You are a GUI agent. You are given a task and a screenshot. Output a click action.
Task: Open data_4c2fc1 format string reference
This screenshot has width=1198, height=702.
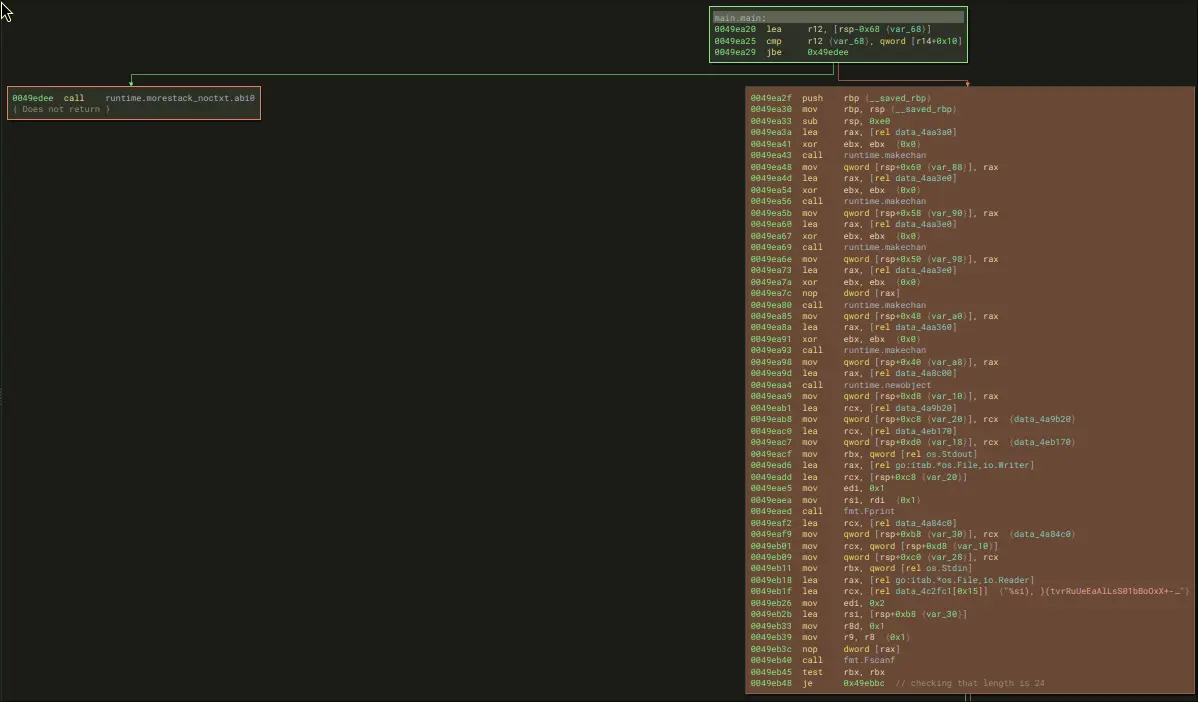(x=931, y=591)
